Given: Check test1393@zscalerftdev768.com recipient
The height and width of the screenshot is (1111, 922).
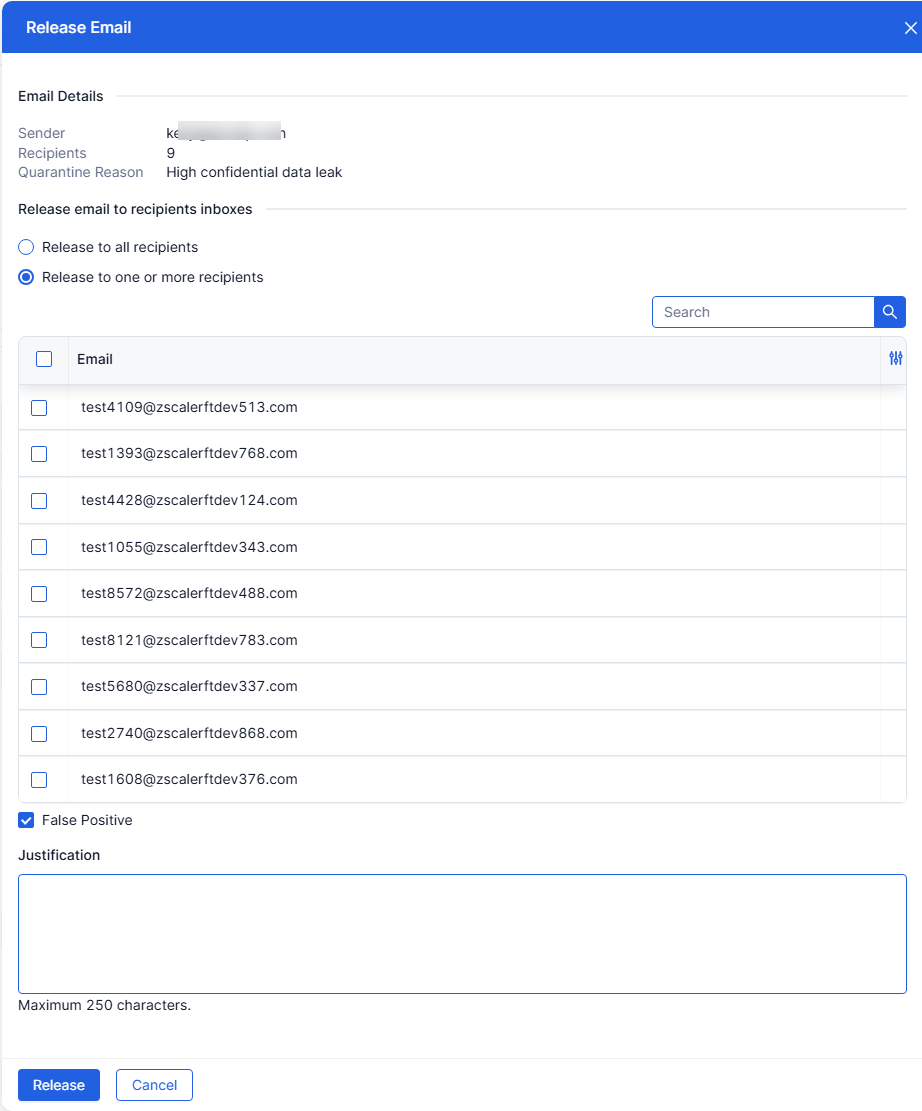Looking at the screenshot, I should coord(39,453).
